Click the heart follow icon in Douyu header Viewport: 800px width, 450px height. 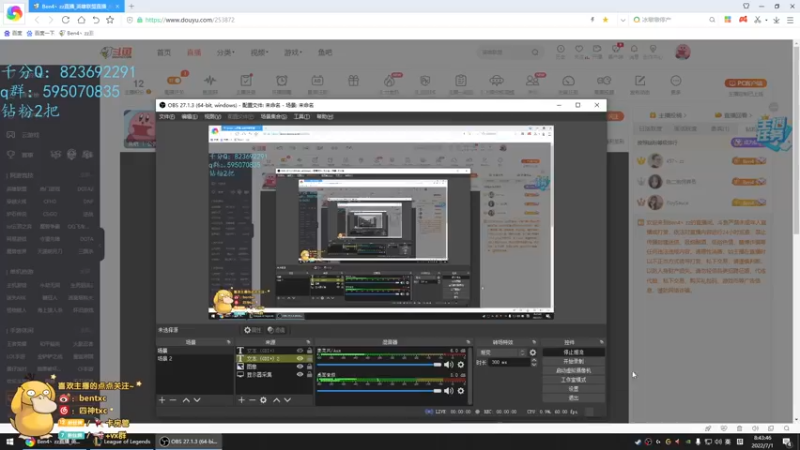pyautogui.click(x=579, y=49)
